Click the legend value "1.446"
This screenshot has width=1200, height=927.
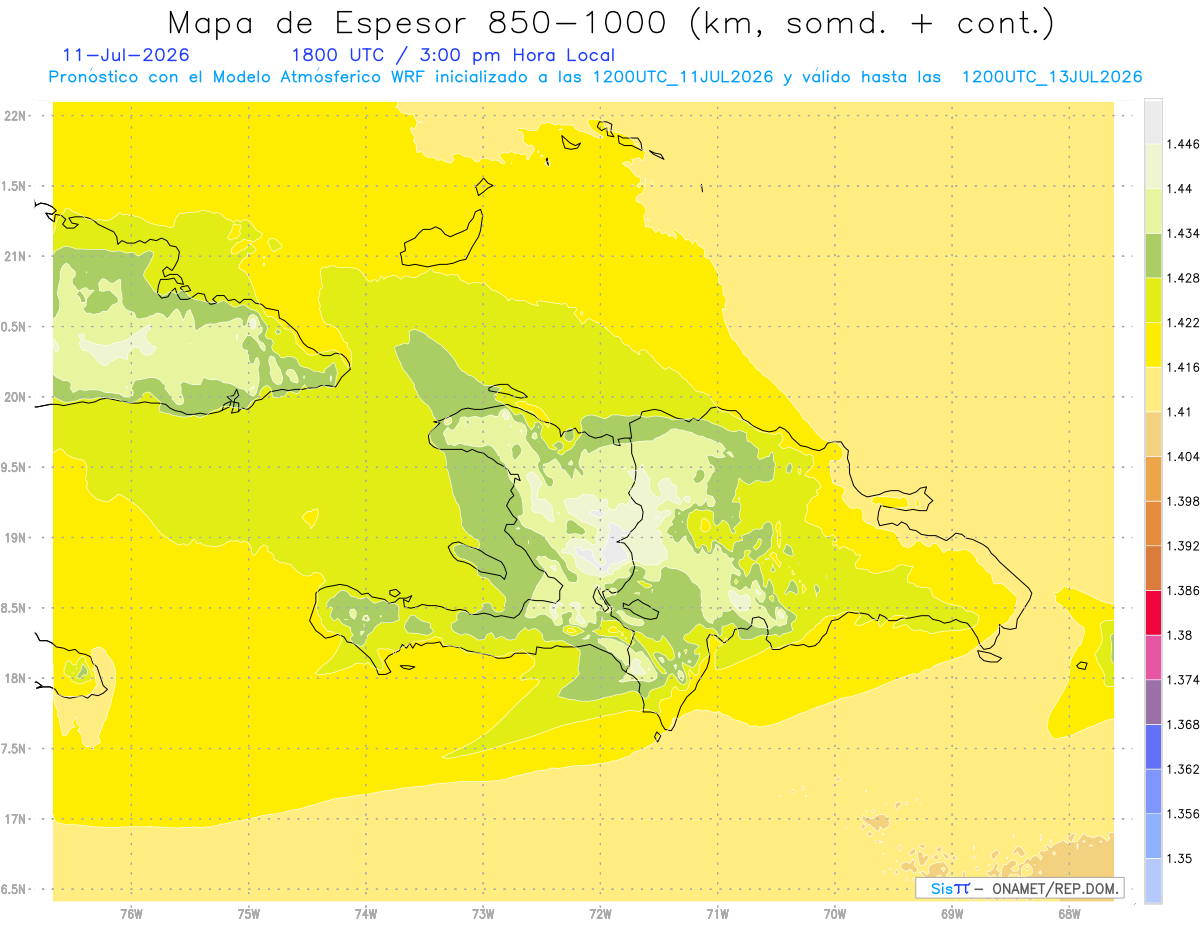[1183, 144]
